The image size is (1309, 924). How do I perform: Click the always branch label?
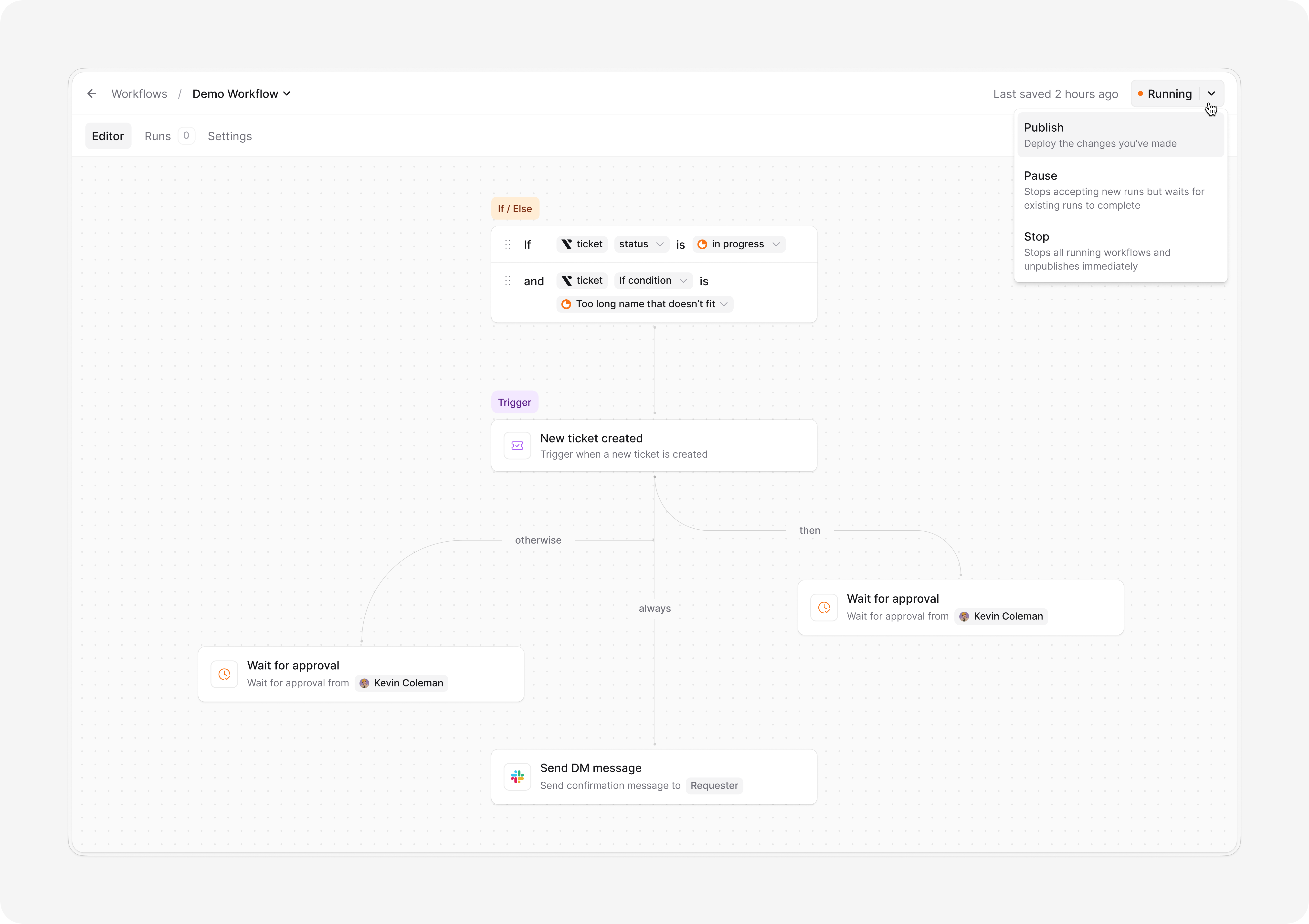click(x=654, y=608)
